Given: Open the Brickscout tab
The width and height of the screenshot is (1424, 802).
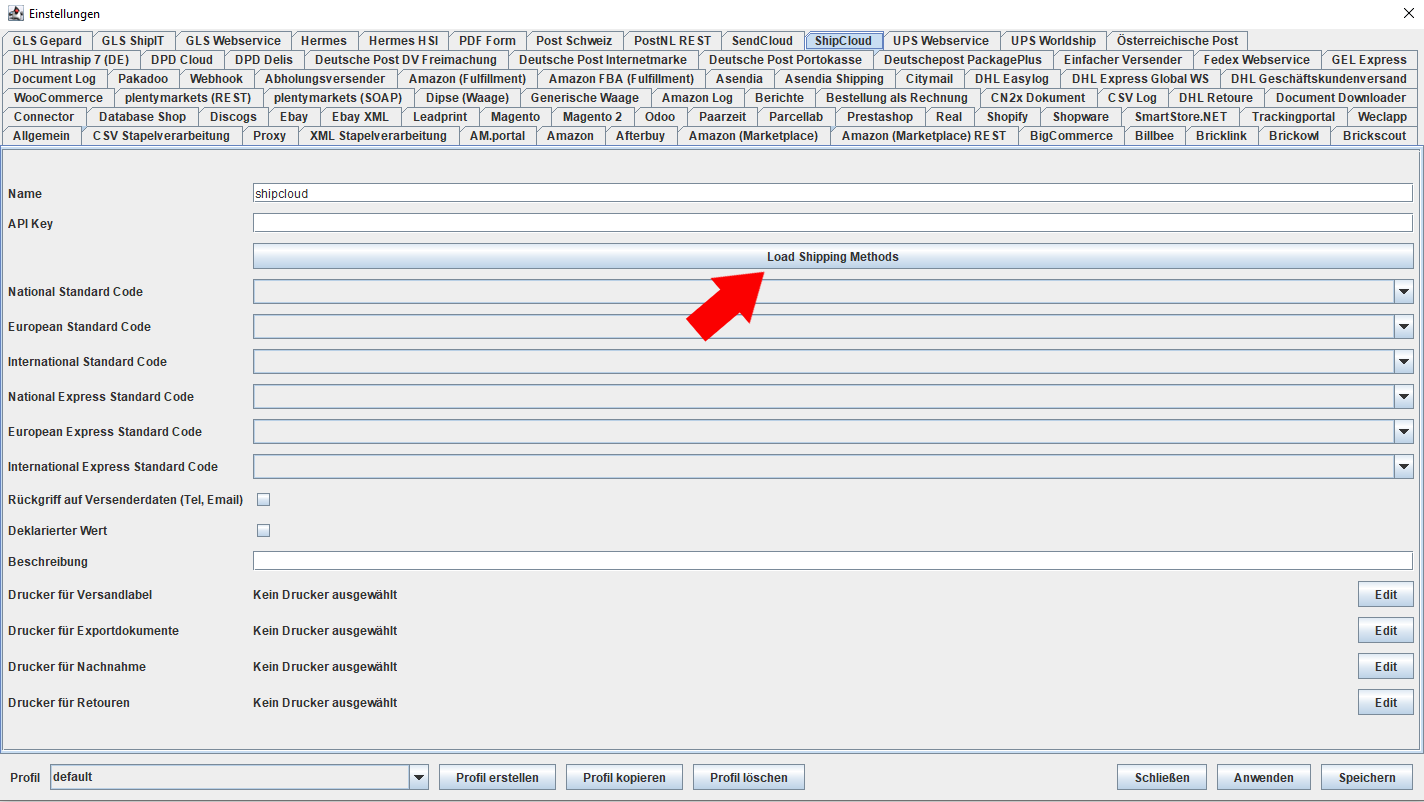Looking at the screenshot, I should [1374, 136].
